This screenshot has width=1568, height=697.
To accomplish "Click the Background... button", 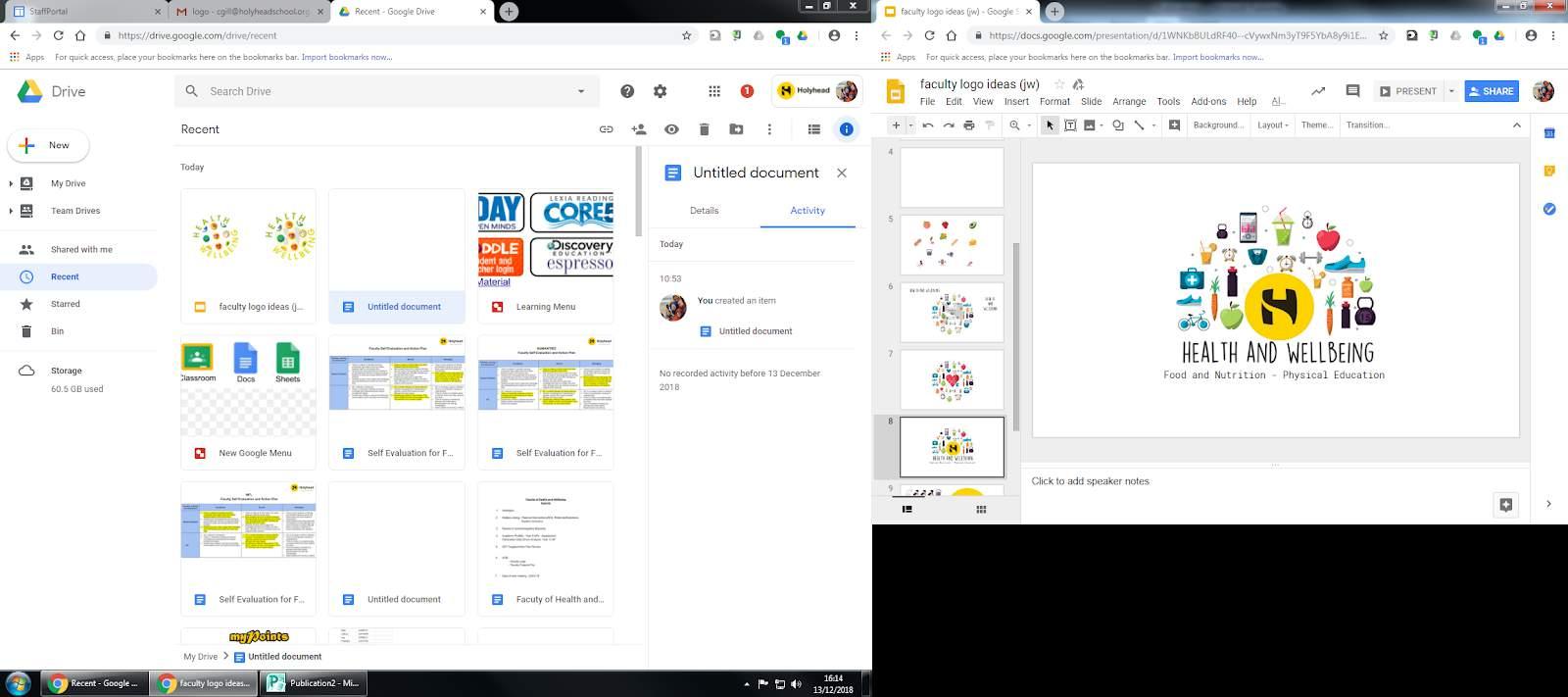I will pos(1218,125).
